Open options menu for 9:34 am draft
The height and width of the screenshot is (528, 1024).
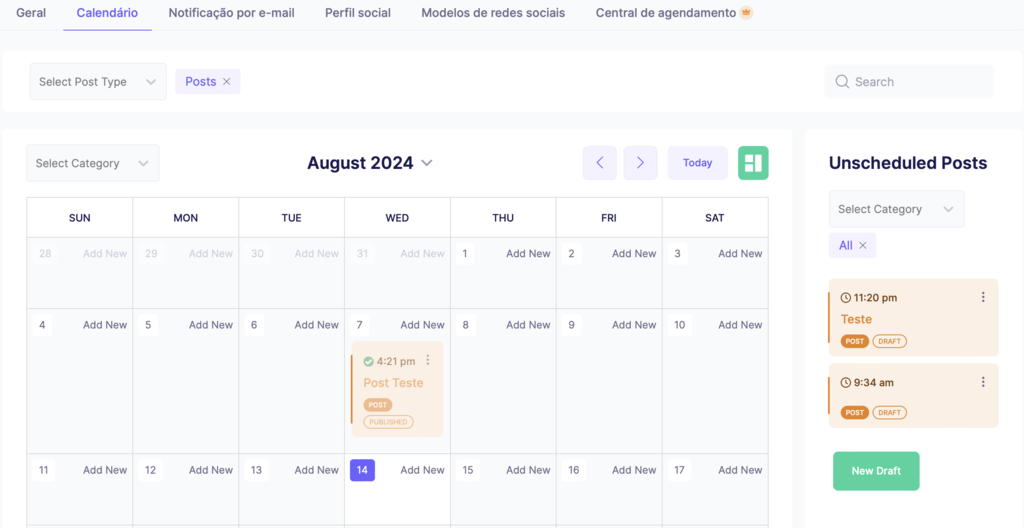[x=983, y=382]
